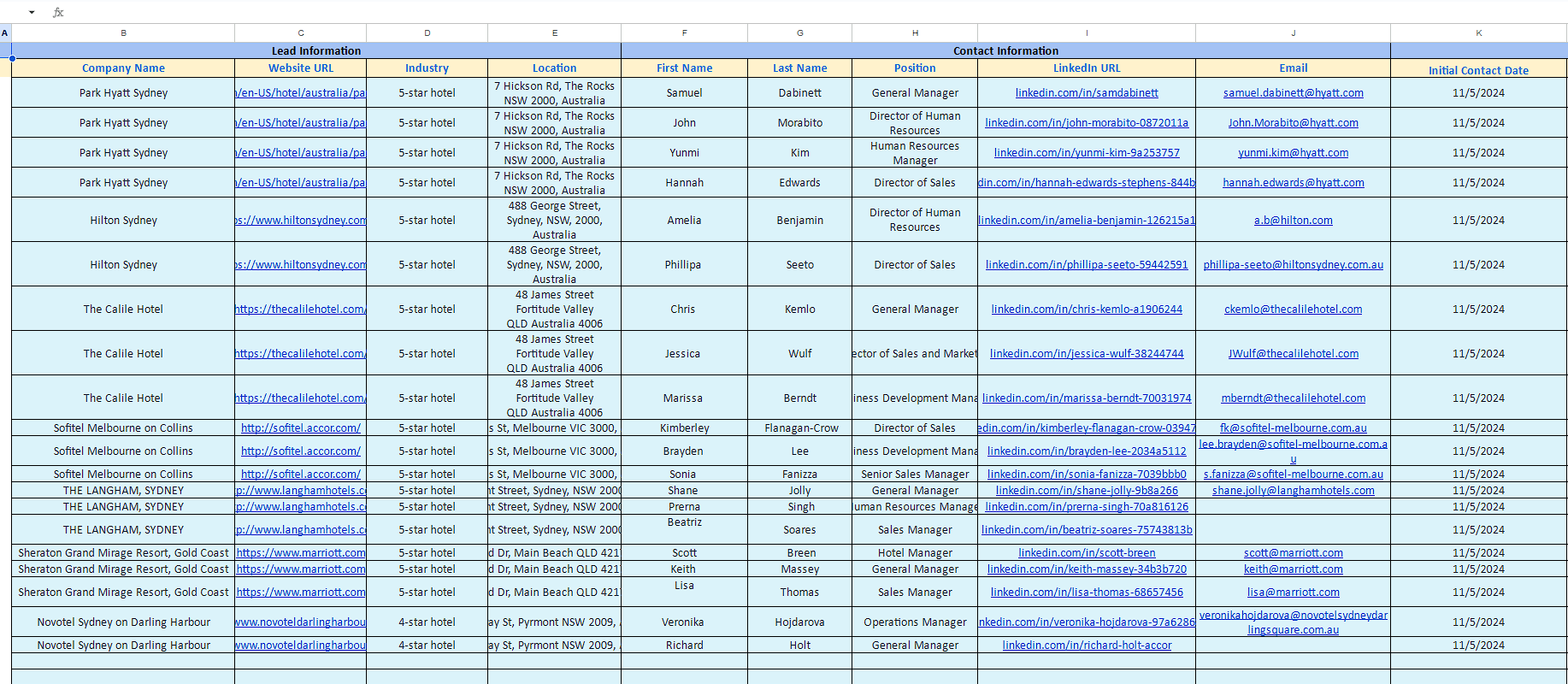This screenshot has height=684, width=1568.
Task: Click the 'Company Name' header cell
Action: pyautogui.click(x=123, y=68)
